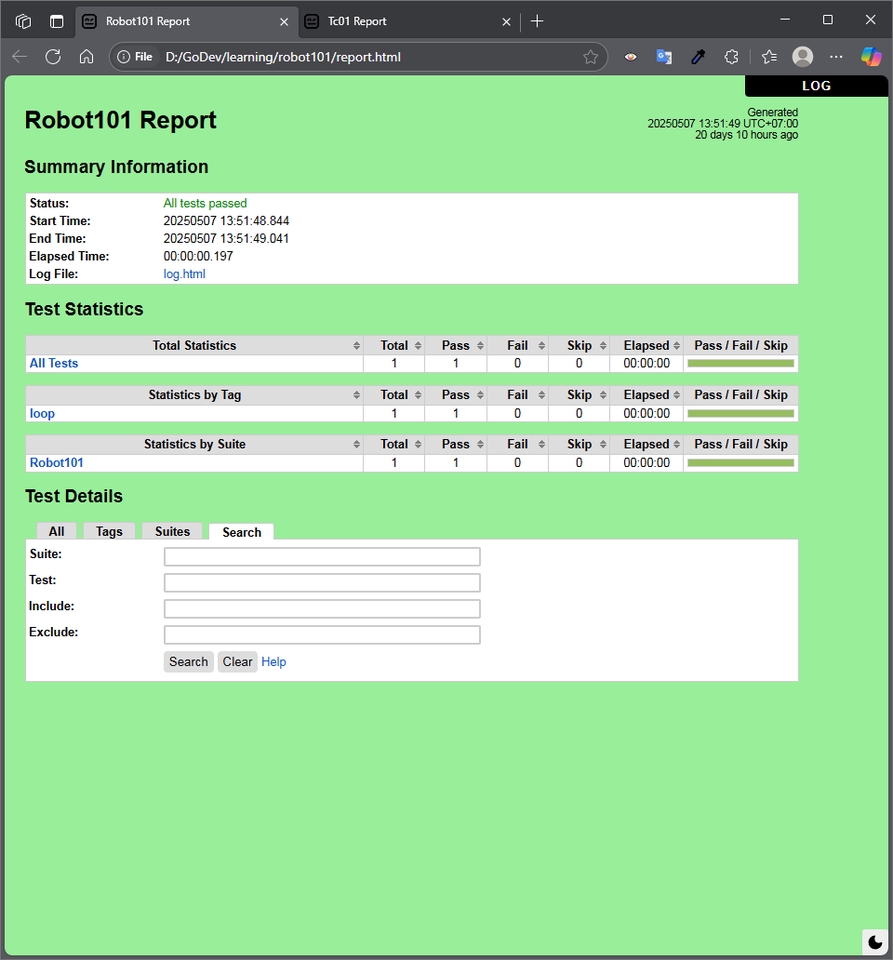Click the start time '20250507 13:51:48.844'
Viewport: 893px width, 960px height.
point(226,220)
